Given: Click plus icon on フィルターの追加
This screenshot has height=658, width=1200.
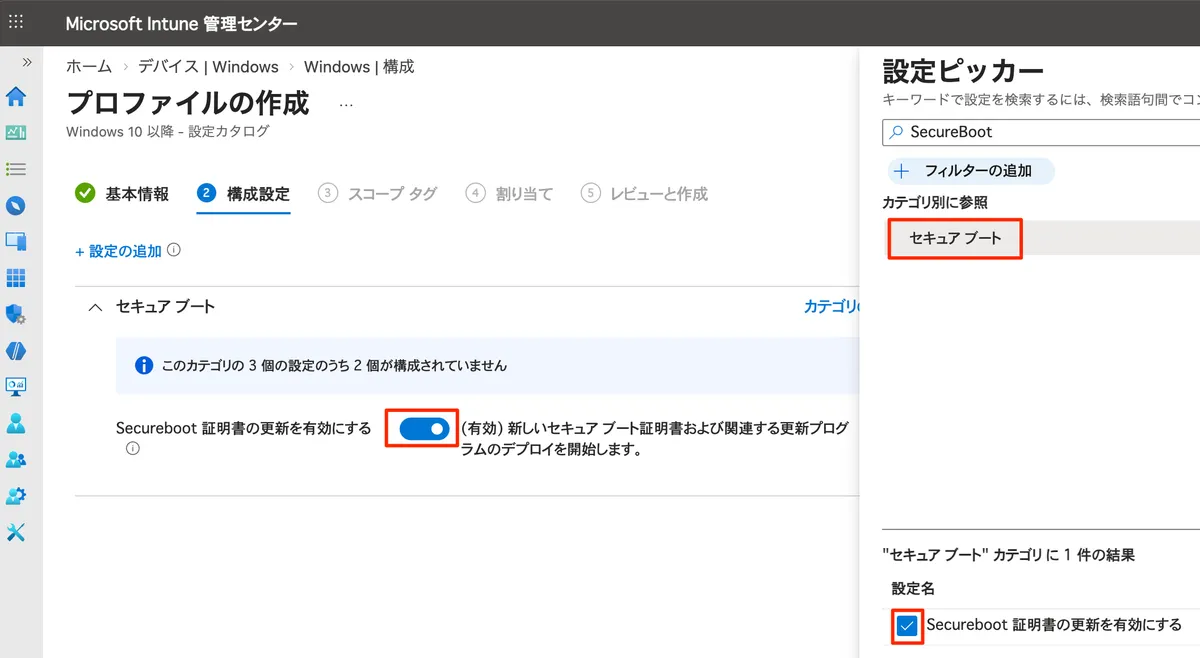Looking at the screenshot, I should click(902, 171).
